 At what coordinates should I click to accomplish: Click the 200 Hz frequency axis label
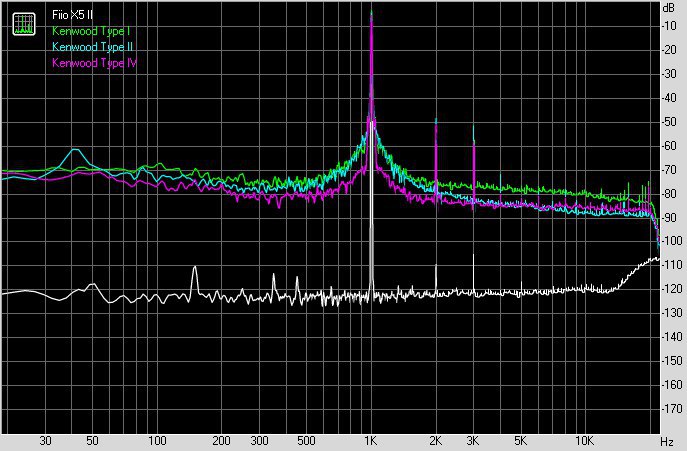tap(221, 440)
